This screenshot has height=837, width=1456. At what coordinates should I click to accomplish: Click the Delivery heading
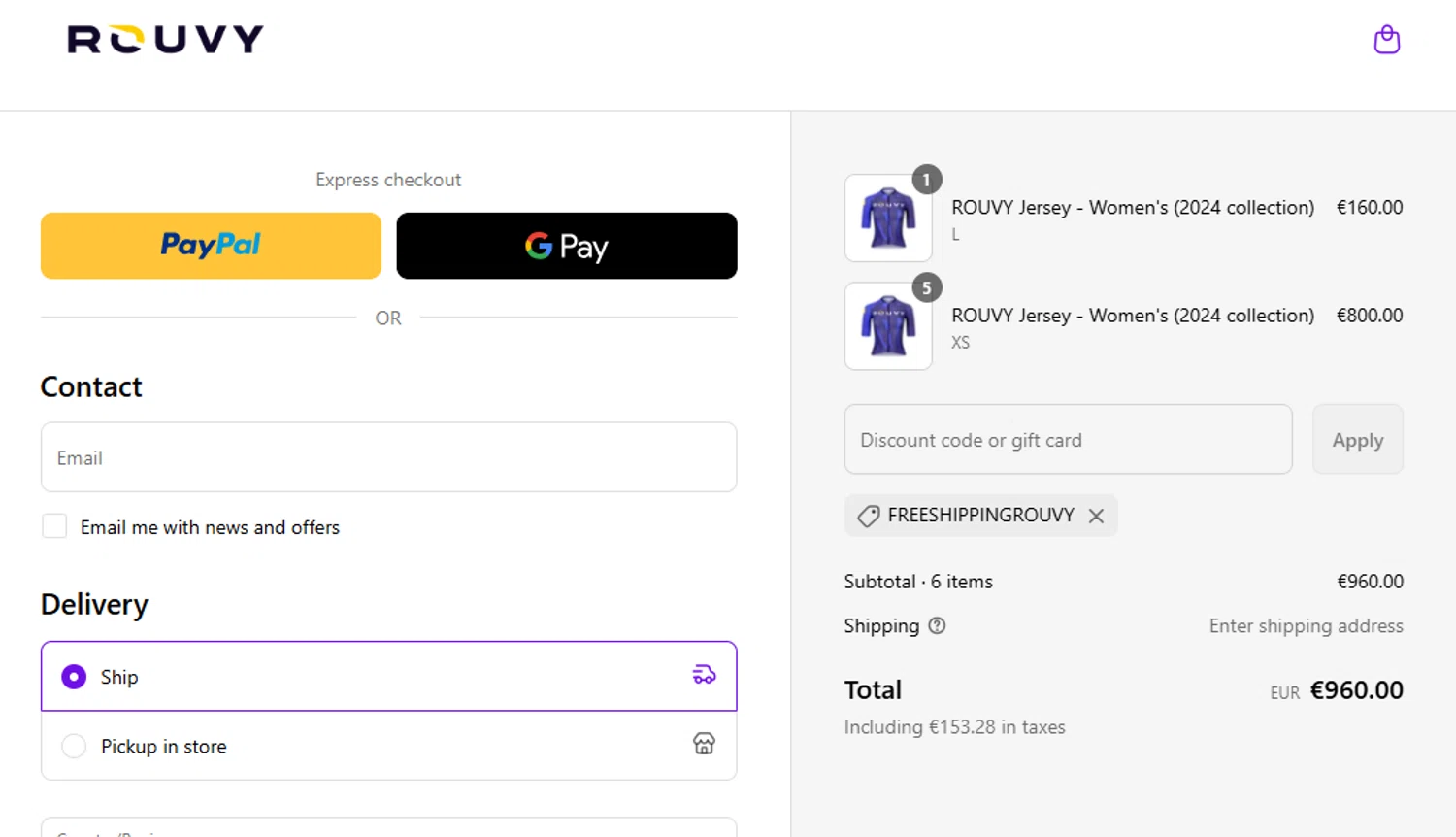[94, 604]
